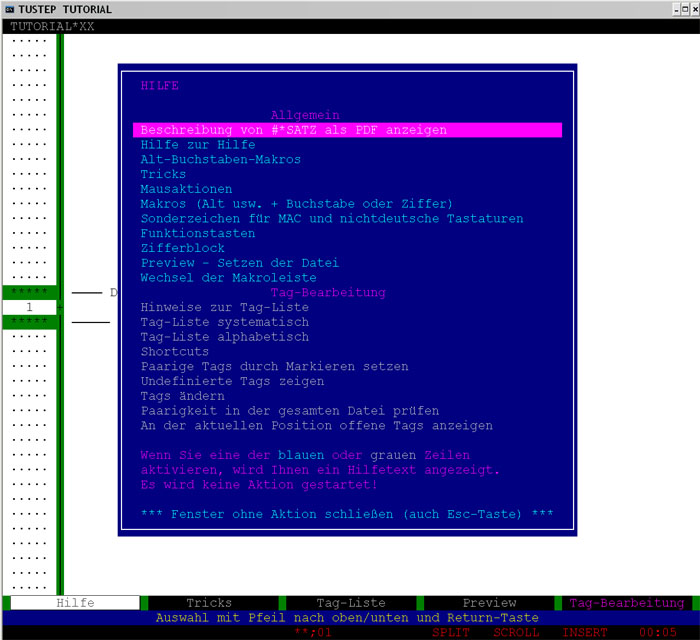Click 'Tricks' in the bottom macro bar

209,603
